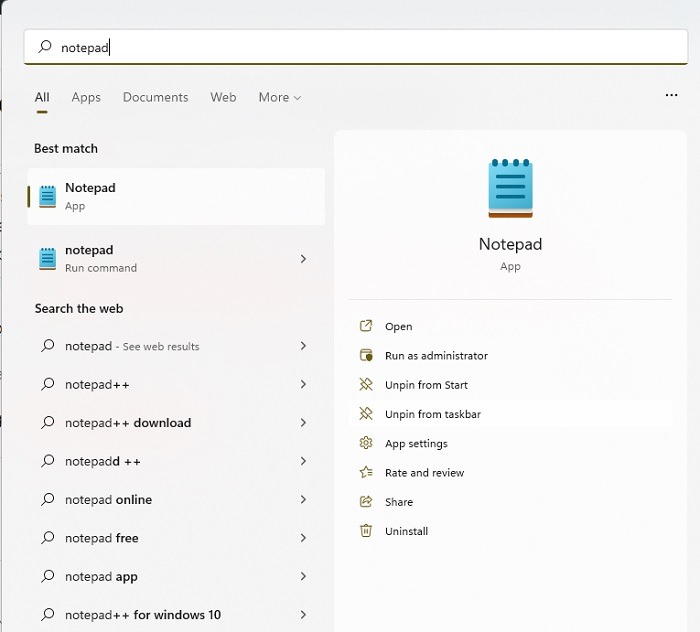This screenshot has width=700, height=632.
Task: Click the Uninstall trash can icon
Action: tap(366, 531)
